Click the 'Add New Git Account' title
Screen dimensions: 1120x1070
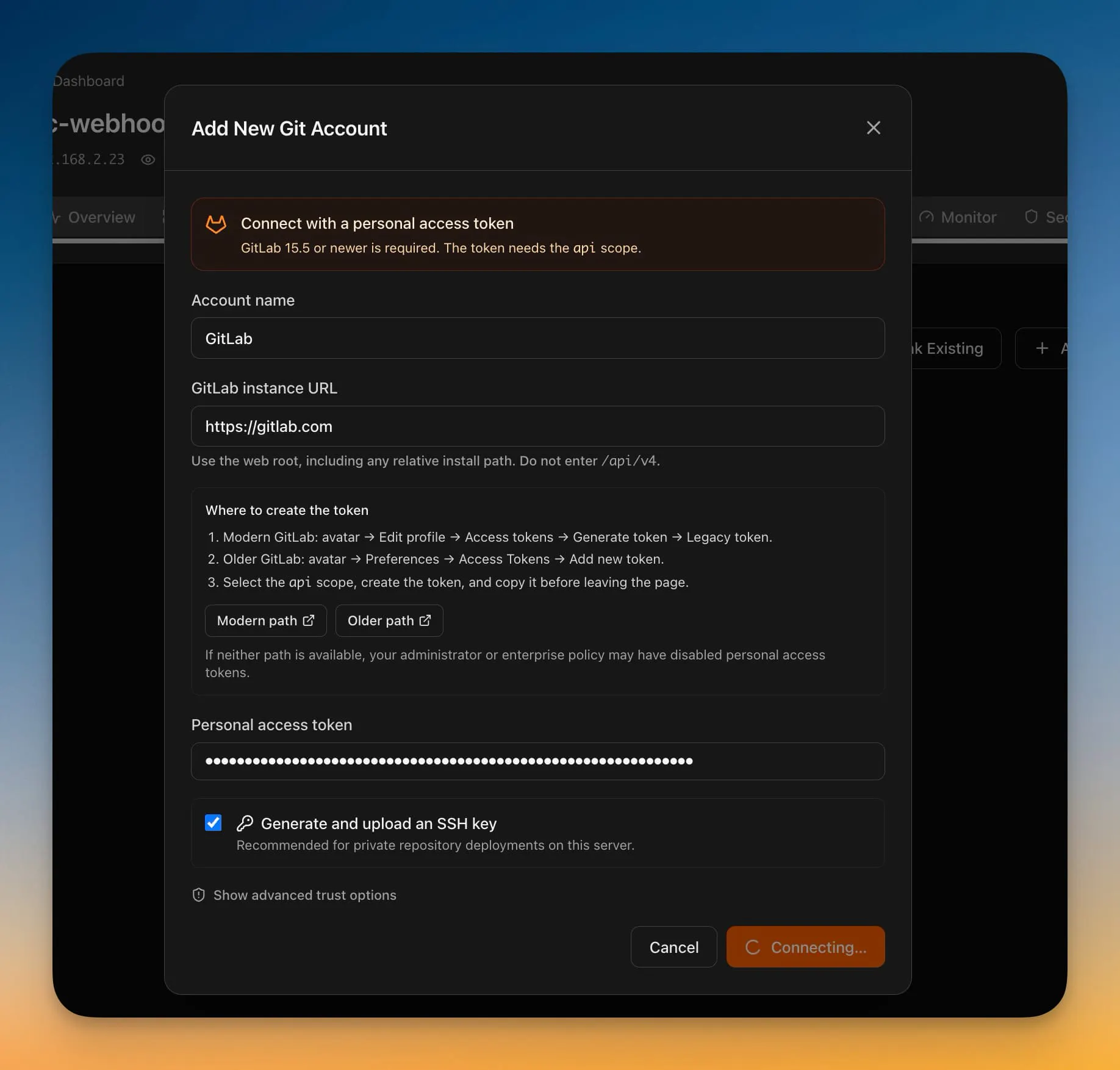point(289,128)
